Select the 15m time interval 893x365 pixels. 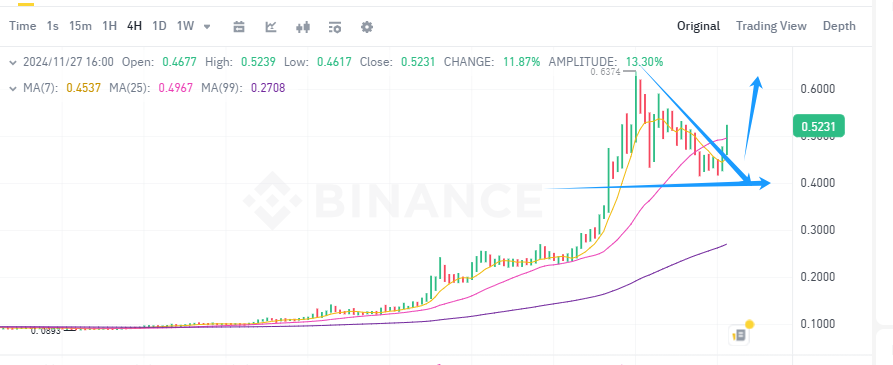click(x=80, y=26)
